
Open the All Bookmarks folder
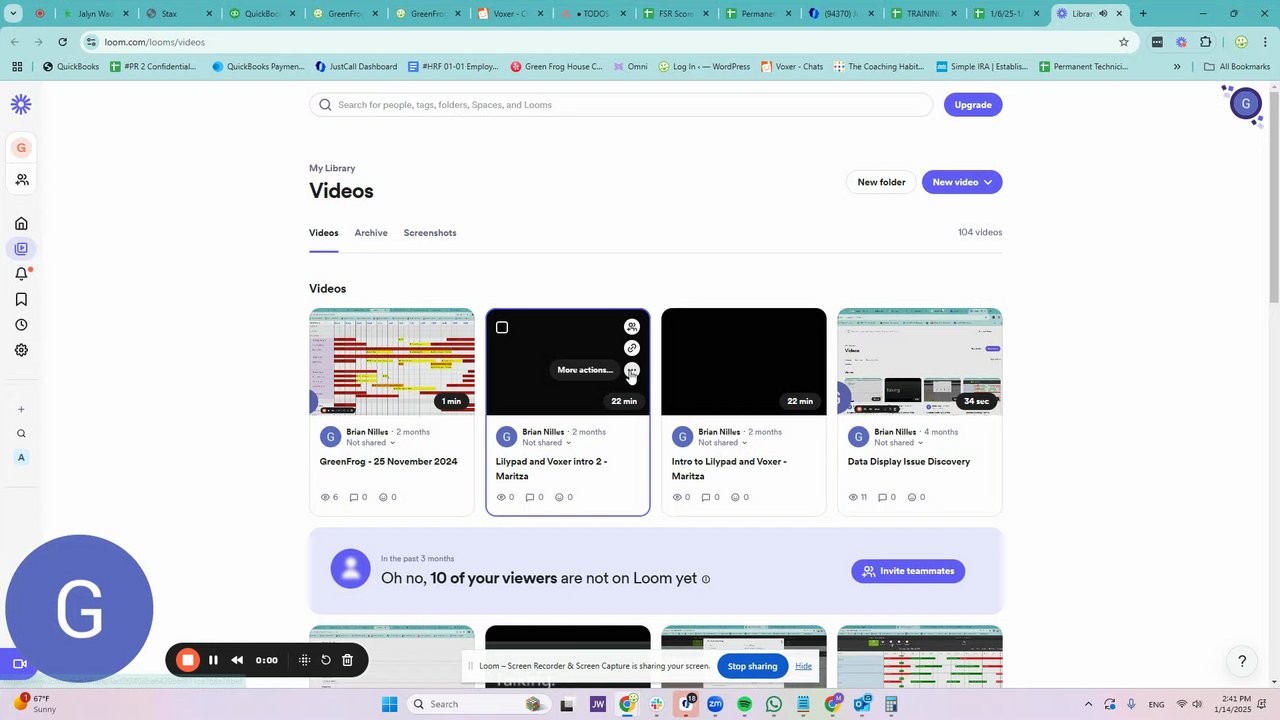(1237, 67)
